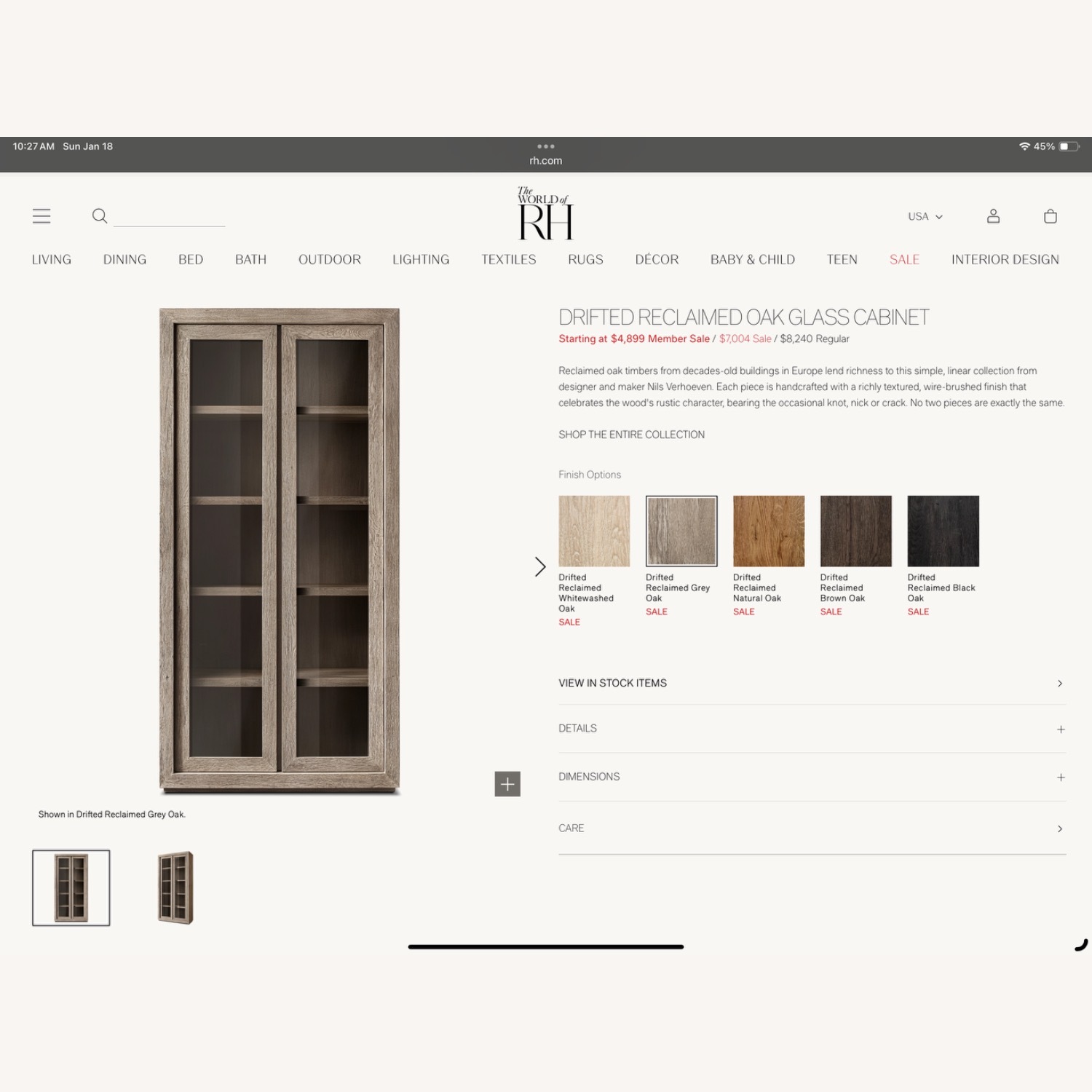Screen dimensions: 1092x1092
Task: Click the plus image zoom icon
Action: (507, 783)
